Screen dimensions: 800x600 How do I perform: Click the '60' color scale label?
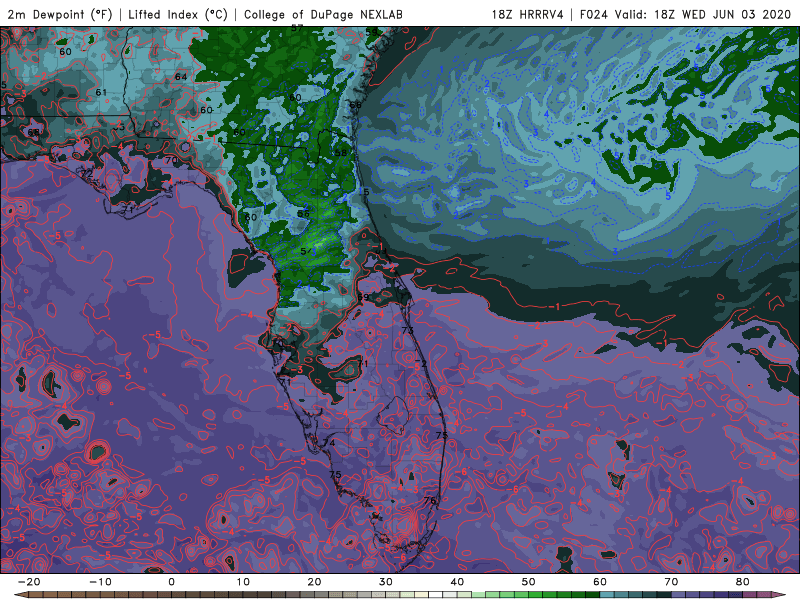pos(600,582)
